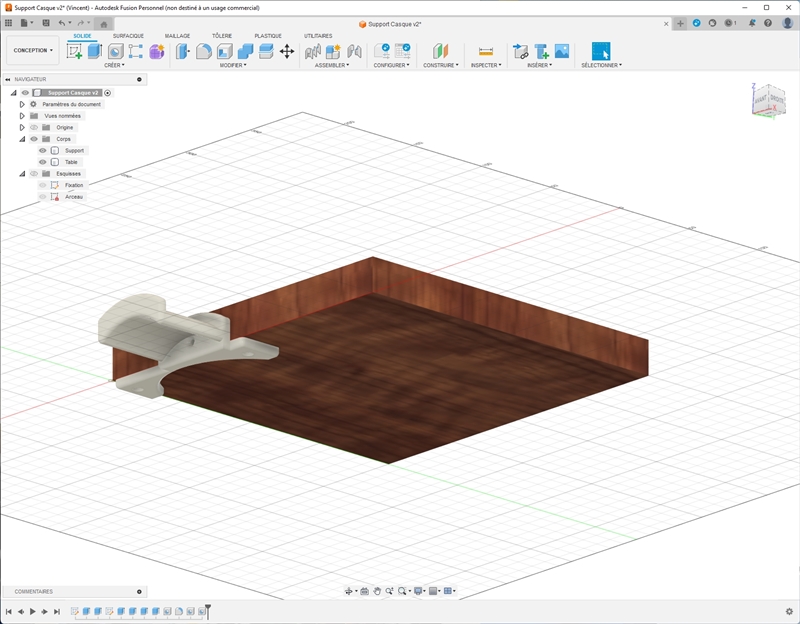This screenshot has height=624, width=800.
Task: Click the Home tab icon
Action: point(104,24)
